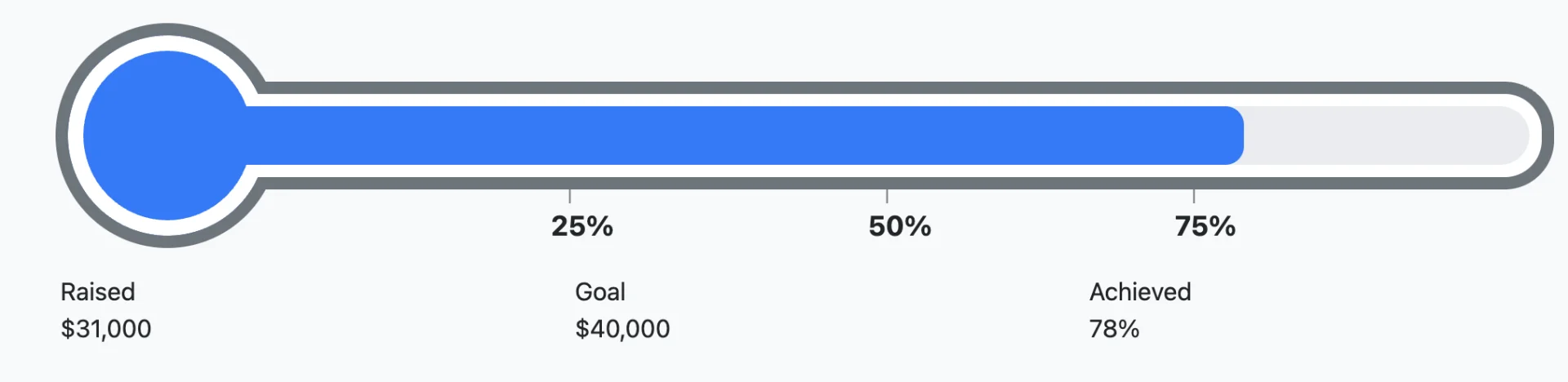1568x382 pixels.
Task: Click the 78% achieved value
Action: pyautogui.click(x=1114, y=329)
